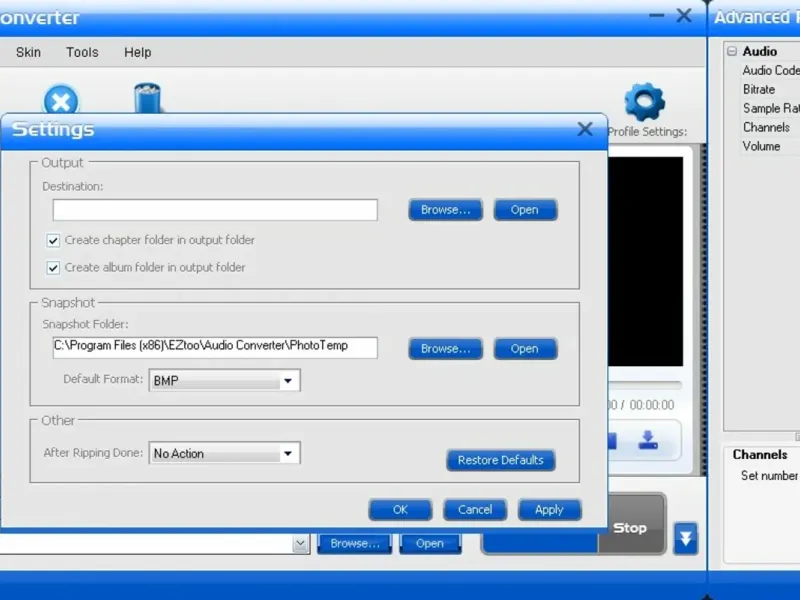
Task: Click Apply in Settings dialog
Action: [549, 510]
